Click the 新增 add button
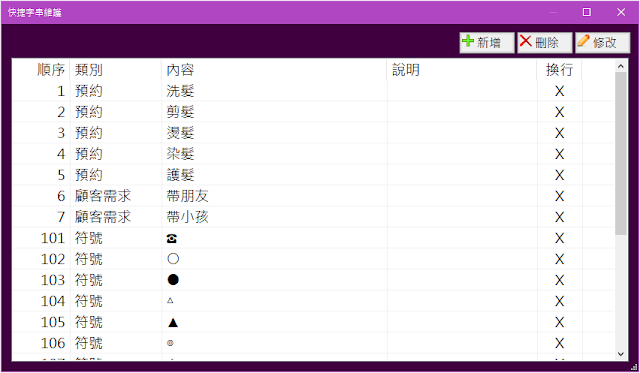 pos(487,42)
